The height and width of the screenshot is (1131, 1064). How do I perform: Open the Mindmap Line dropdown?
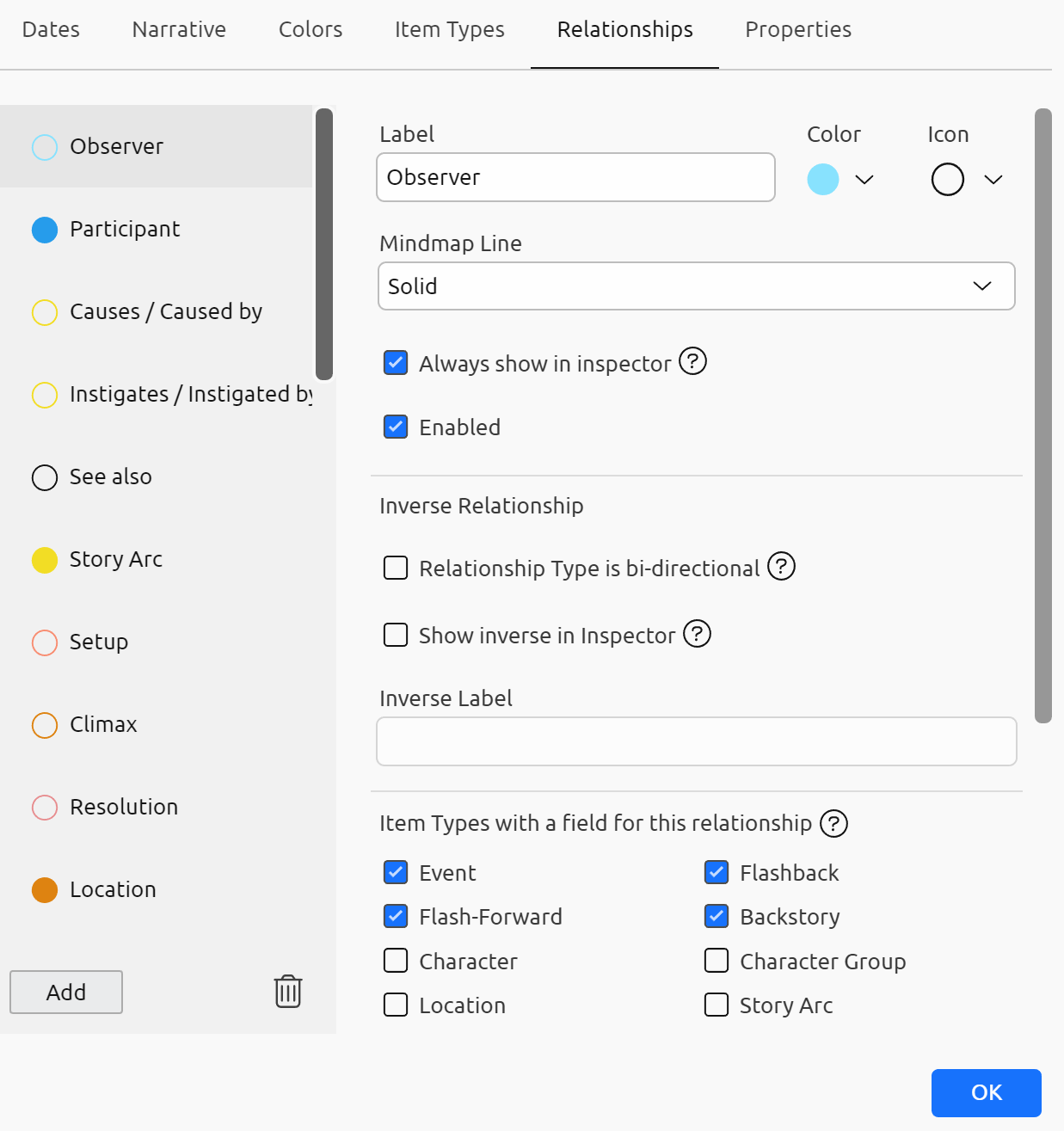[x=696, y=286]
